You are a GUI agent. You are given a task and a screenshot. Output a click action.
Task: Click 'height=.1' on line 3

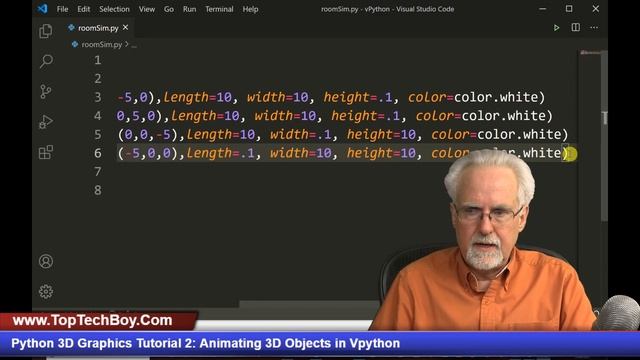pyautogui.click(x=358, y=97)
